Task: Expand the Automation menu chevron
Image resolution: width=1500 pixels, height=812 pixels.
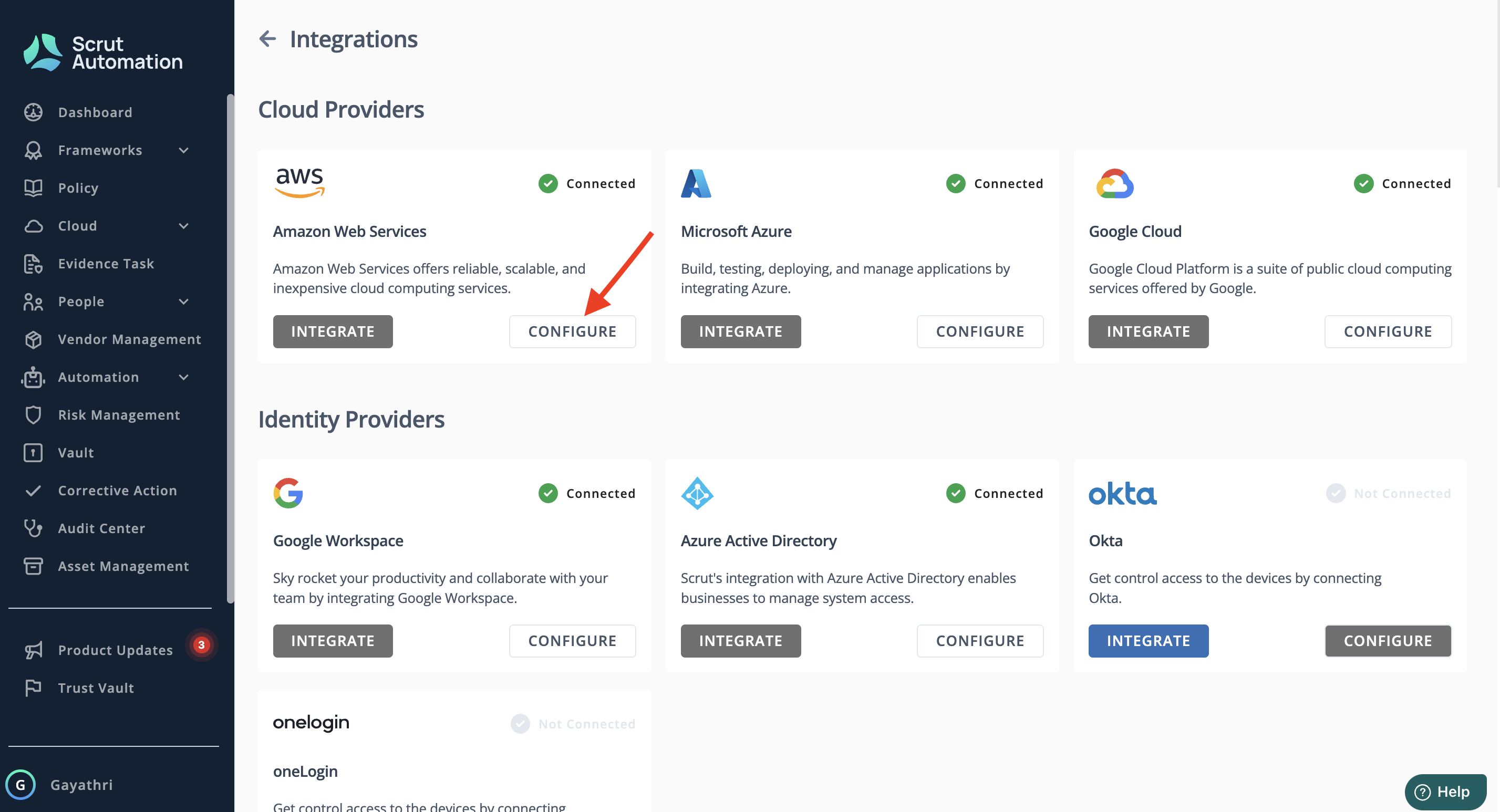Action: click(x=183, y=377)
